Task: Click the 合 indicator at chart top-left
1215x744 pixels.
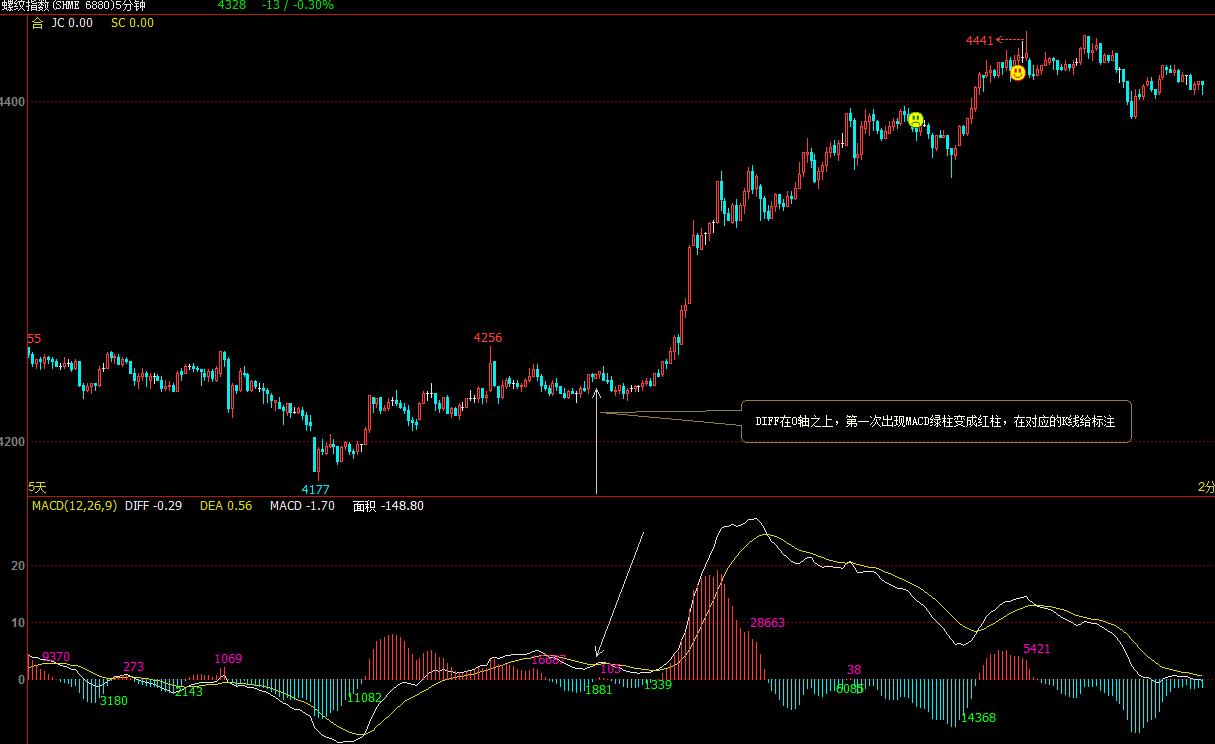Action: click(38, 23)
